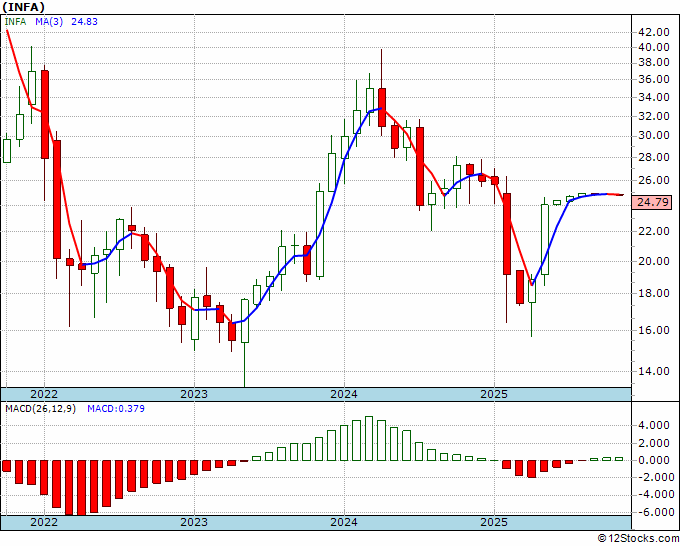The width and height of the screenshot is (680, 546).
Task: Click the 4.000 MACD axis label
Action: [656, 425]
